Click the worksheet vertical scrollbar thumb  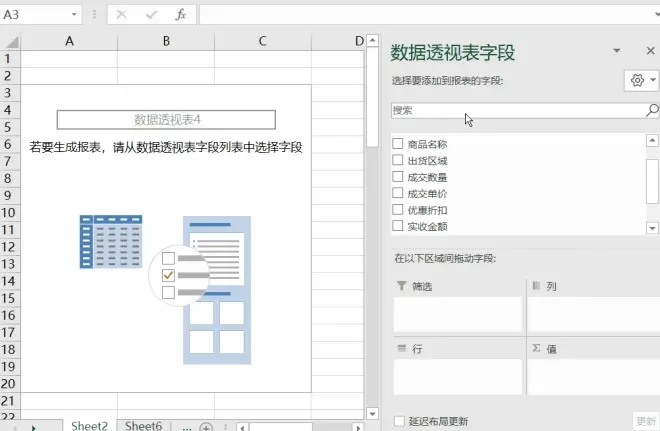tap(373, 97)
